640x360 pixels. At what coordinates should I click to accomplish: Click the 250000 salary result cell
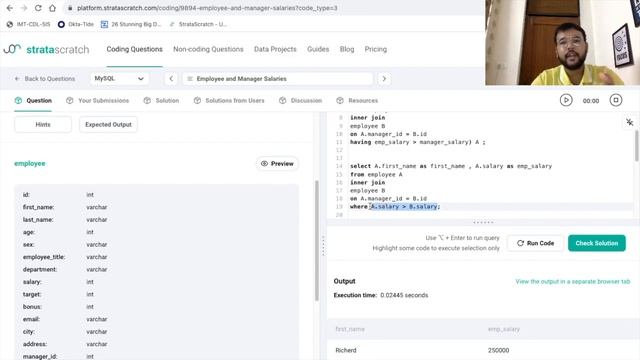[498, 350]
